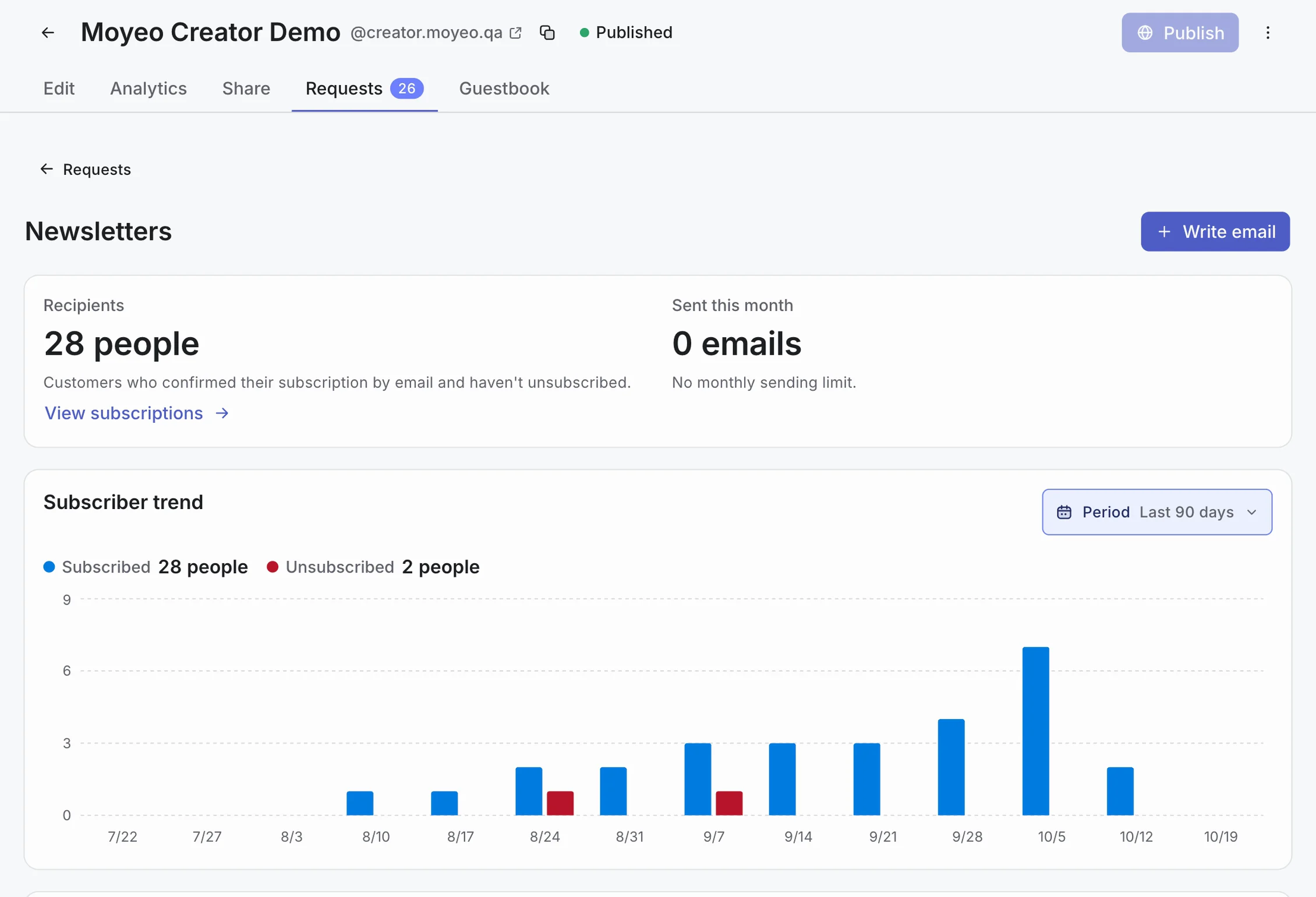Click the tallest blue bar near 10/5

pyautogui.click(x=1036, y=731)
